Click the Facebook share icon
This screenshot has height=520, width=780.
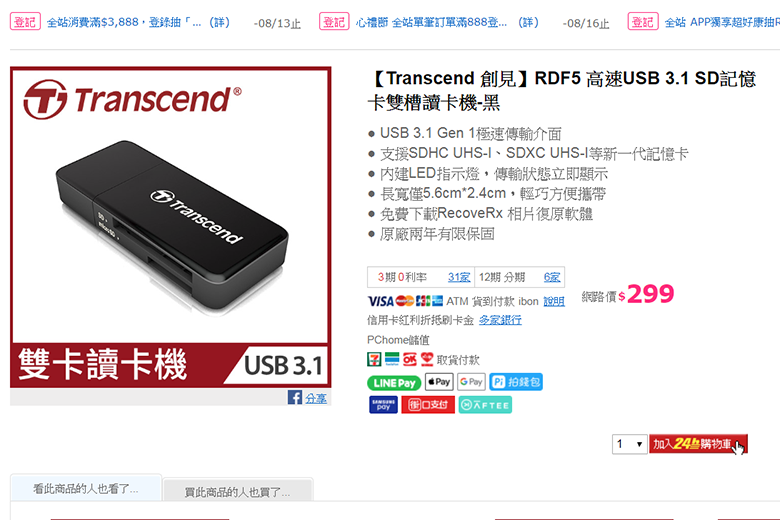[x=294, y=397]
